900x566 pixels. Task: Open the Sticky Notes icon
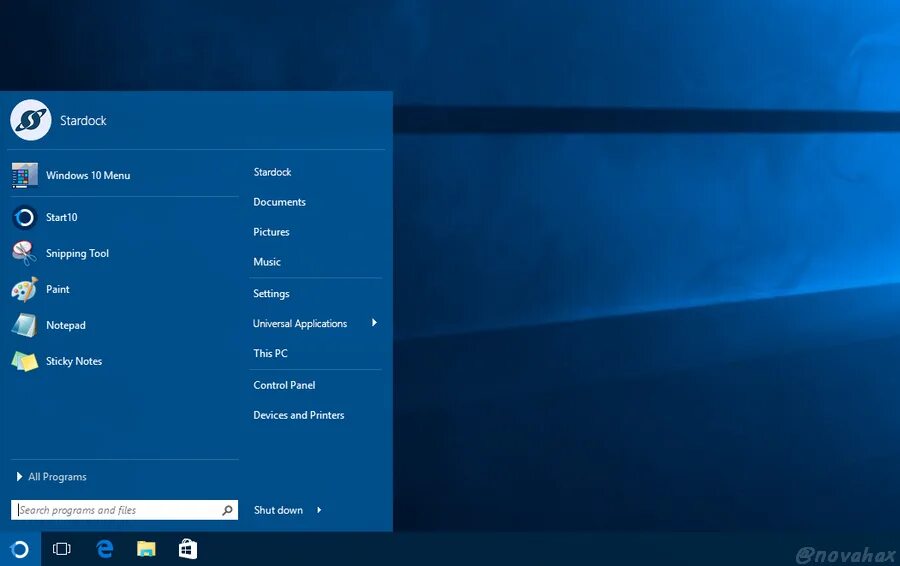(25, 361)
